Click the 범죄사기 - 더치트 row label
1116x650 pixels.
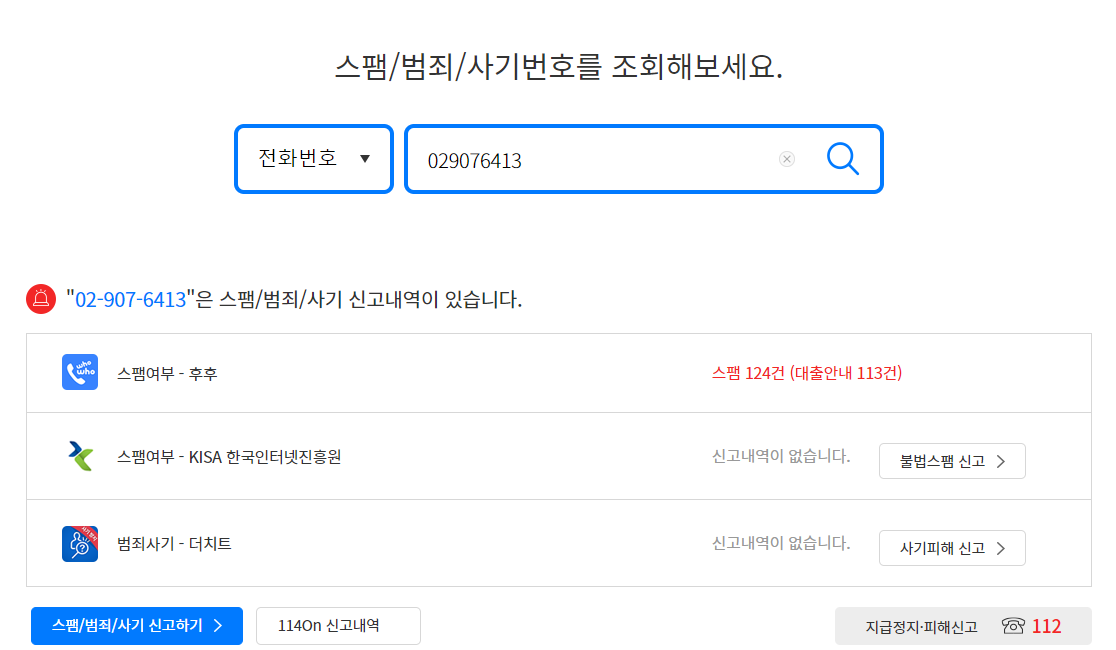[174, 544]
